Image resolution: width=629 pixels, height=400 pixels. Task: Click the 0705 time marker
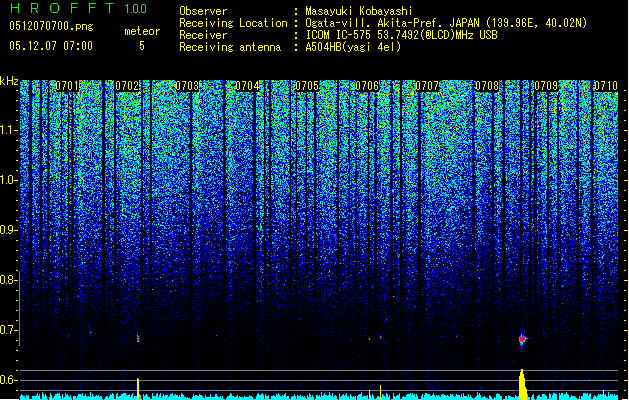307,86
